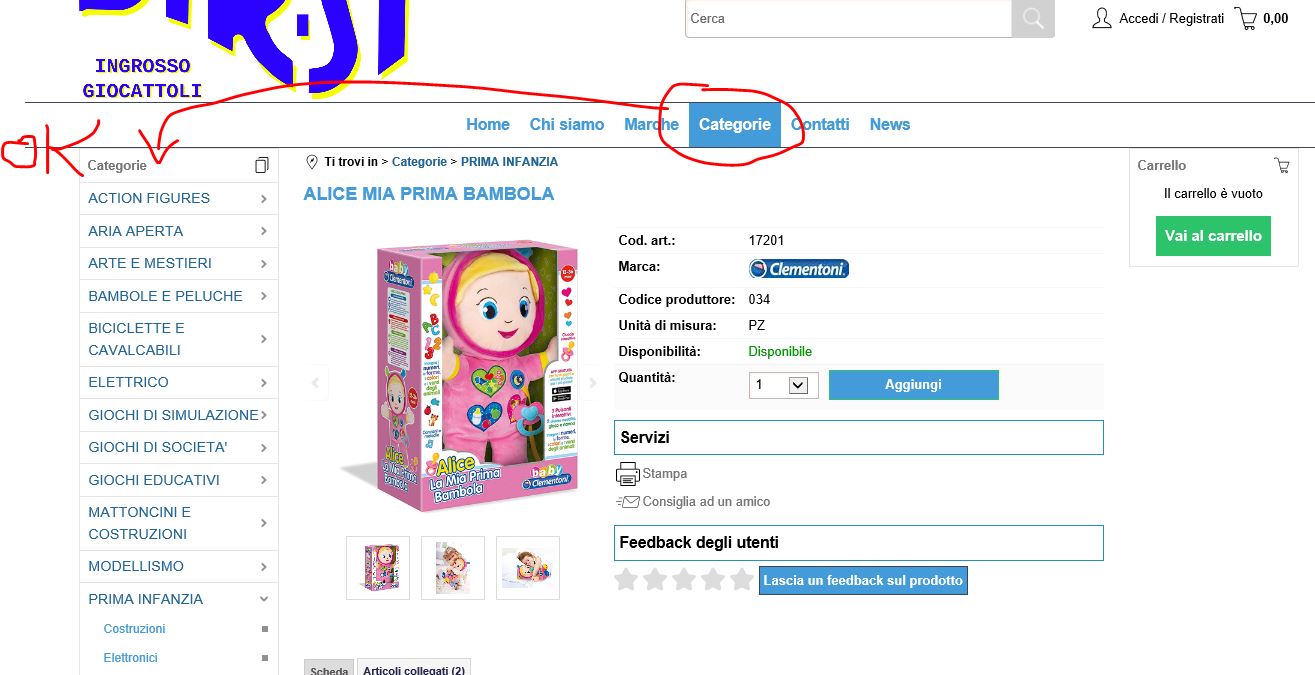
Task: Click the search magnifier icon
Action: [1033, 18]
